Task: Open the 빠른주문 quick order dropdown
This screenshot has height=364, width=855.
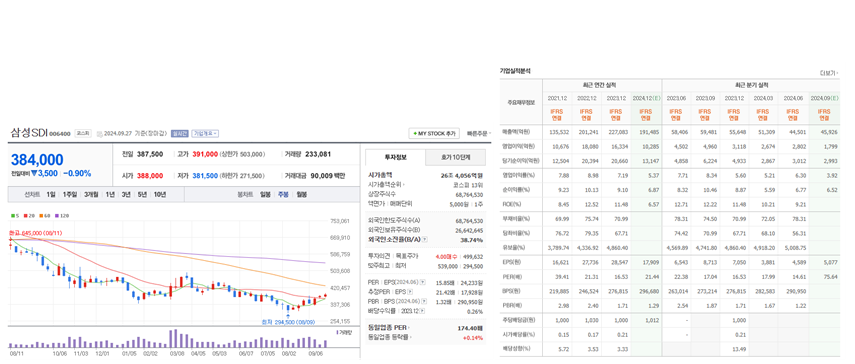Action: 479,134
